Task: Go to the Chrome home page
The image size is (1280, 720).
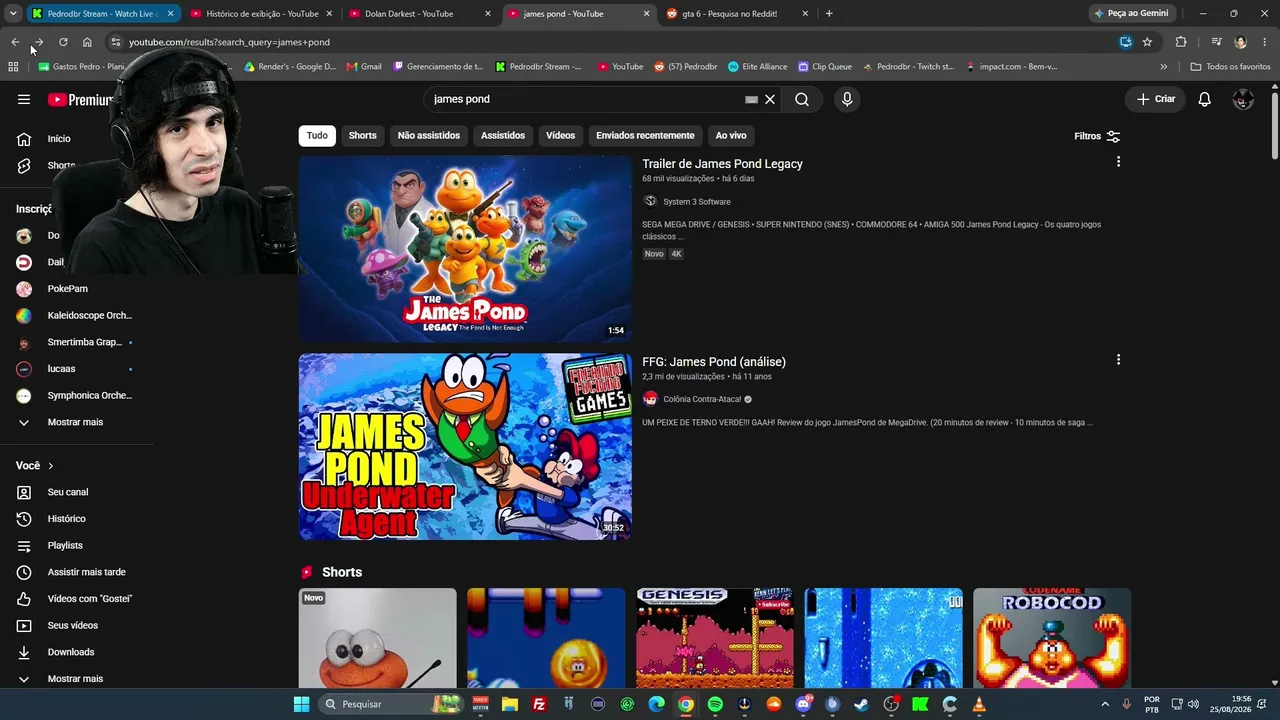Action: (x=87, y=42)
